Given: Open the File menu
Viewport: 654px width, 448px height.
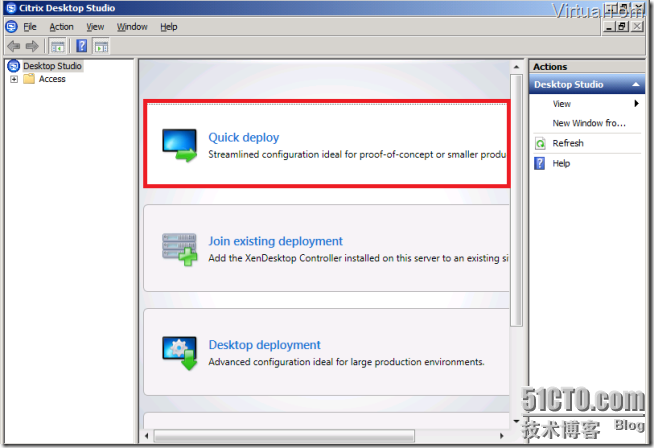Looking at the screenshot, I should (30, 27).
